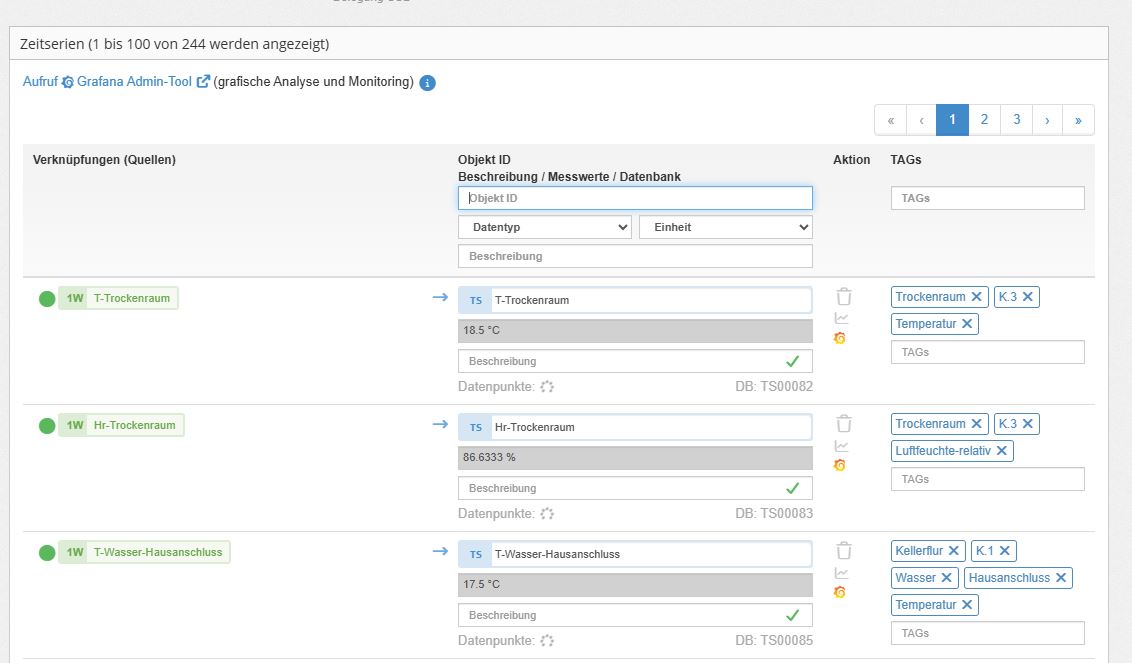This screenshot has height=663, width=1132.
Task: Click the Beschreibung filter field in header
Action: (635, 256)
